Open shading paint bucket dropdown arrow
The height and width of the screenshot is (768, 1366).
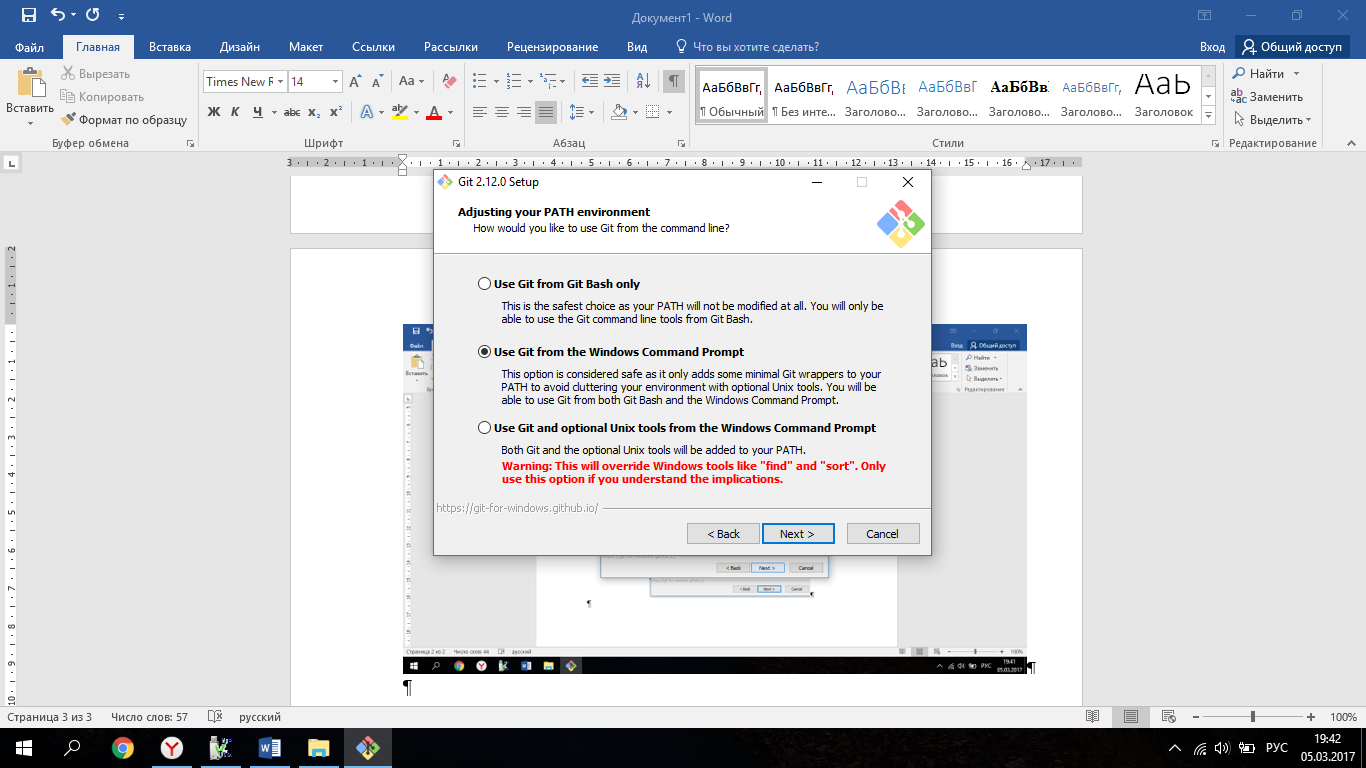(634, 112)
